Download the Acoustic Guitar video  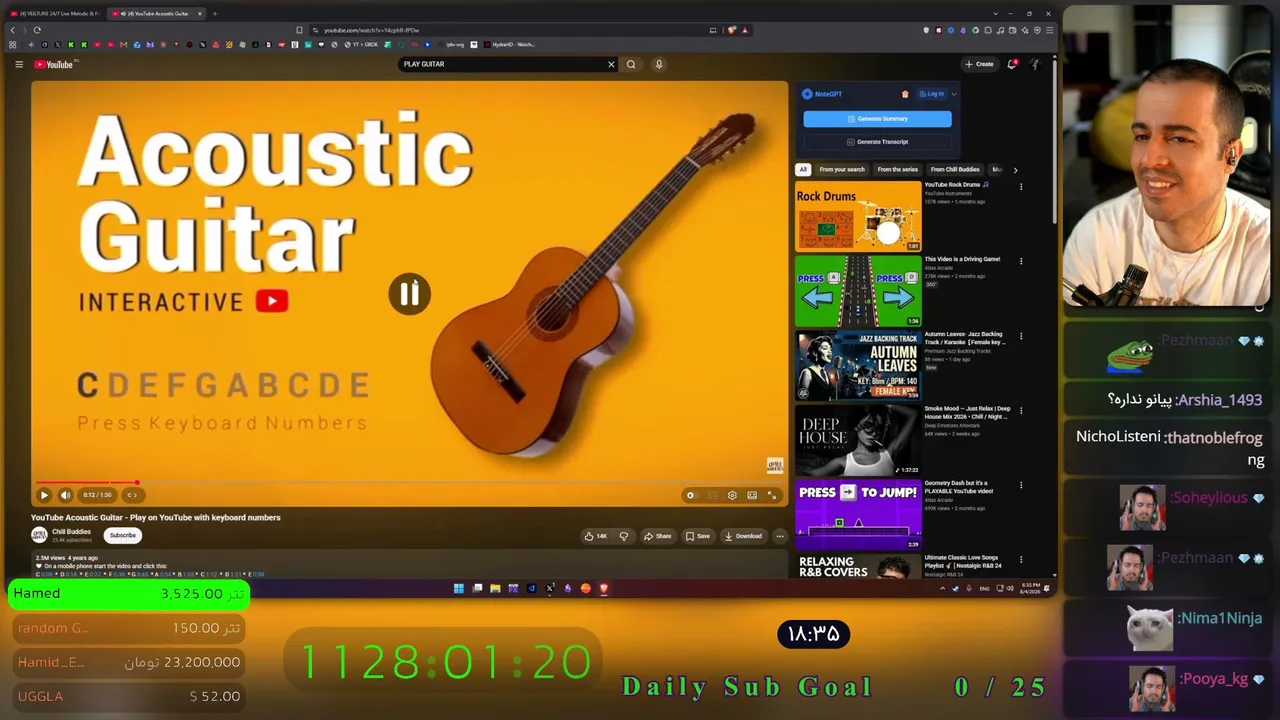[x=743, y=536]
